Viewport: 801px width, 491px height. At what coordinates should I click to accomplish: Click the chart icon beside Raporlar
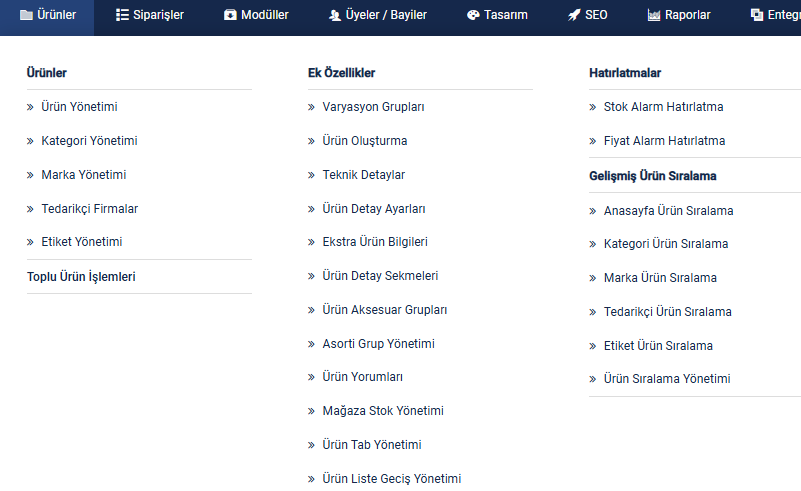[654, 15]
